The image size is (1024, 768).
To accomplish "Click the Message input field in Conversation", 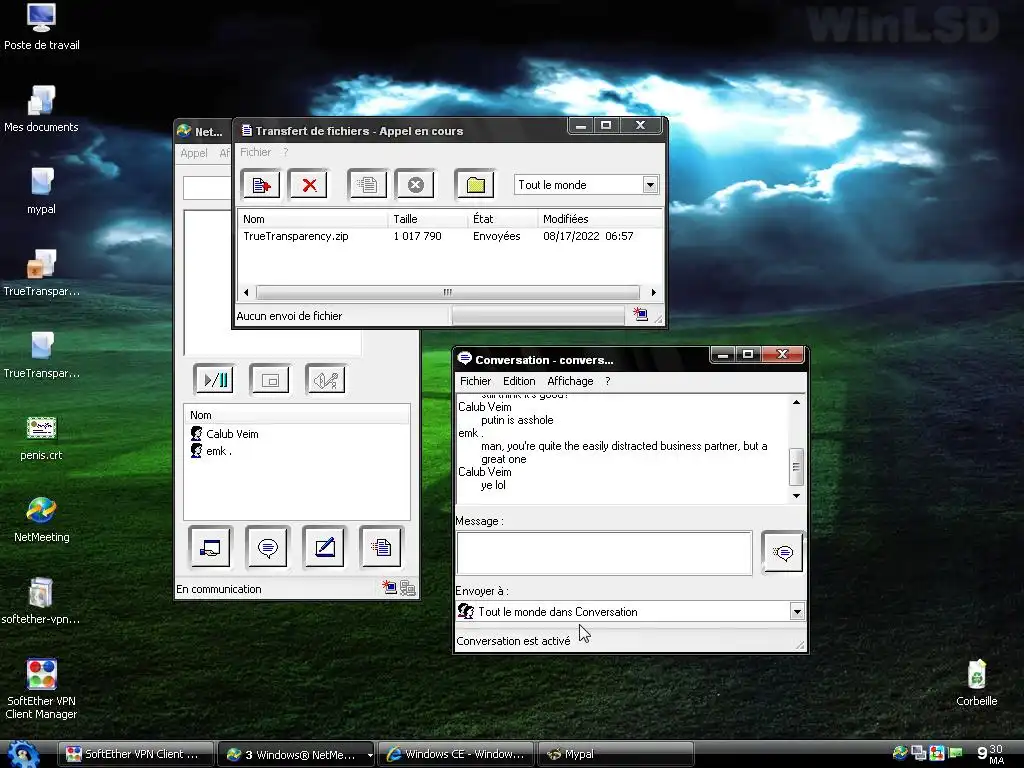I will [x=604, y=553].
